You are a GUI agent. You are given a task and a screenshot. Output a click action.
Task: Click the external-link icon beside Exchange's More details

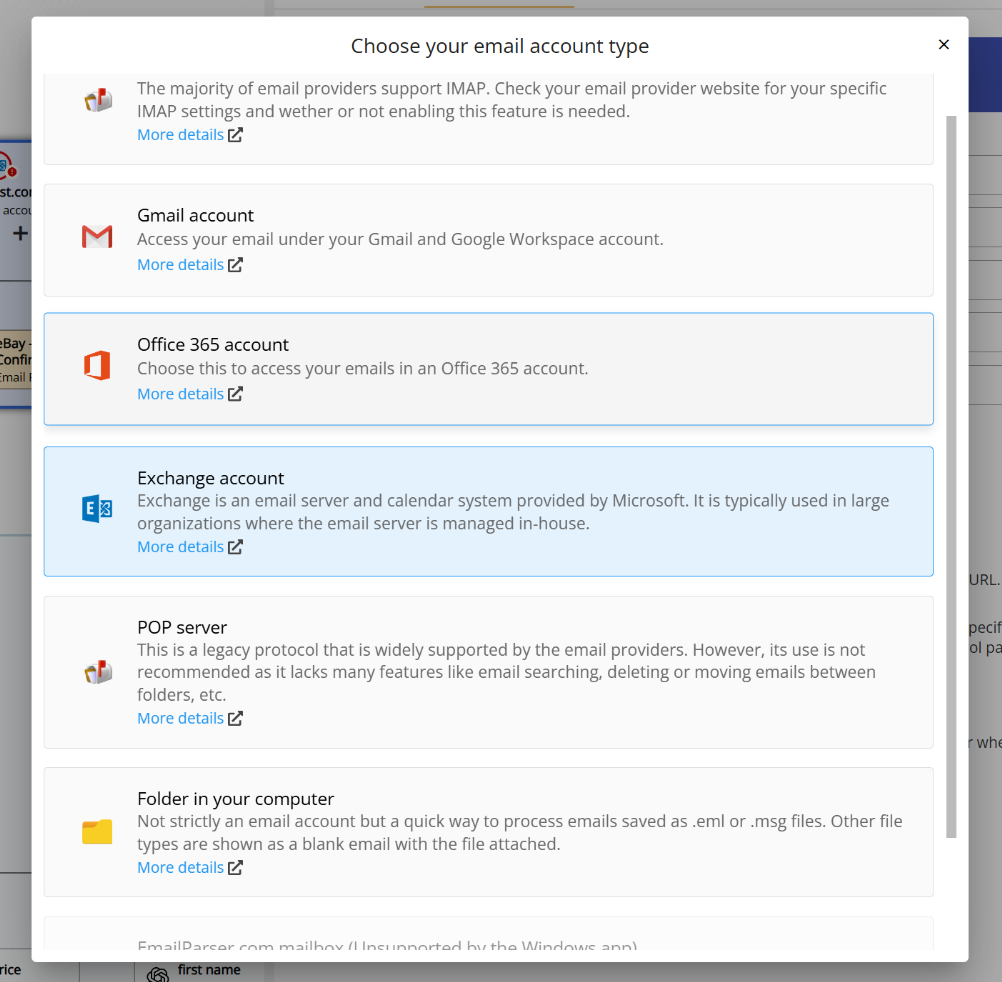234,546
